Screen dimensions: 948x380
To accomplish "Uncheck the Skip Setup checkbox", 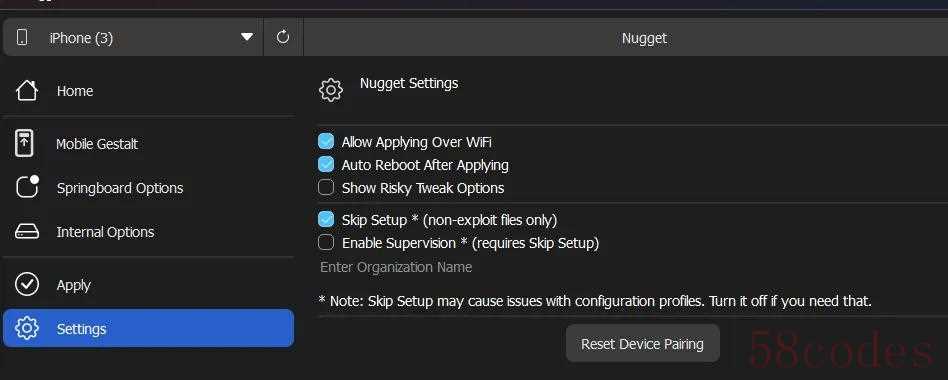I will [326, 219].
